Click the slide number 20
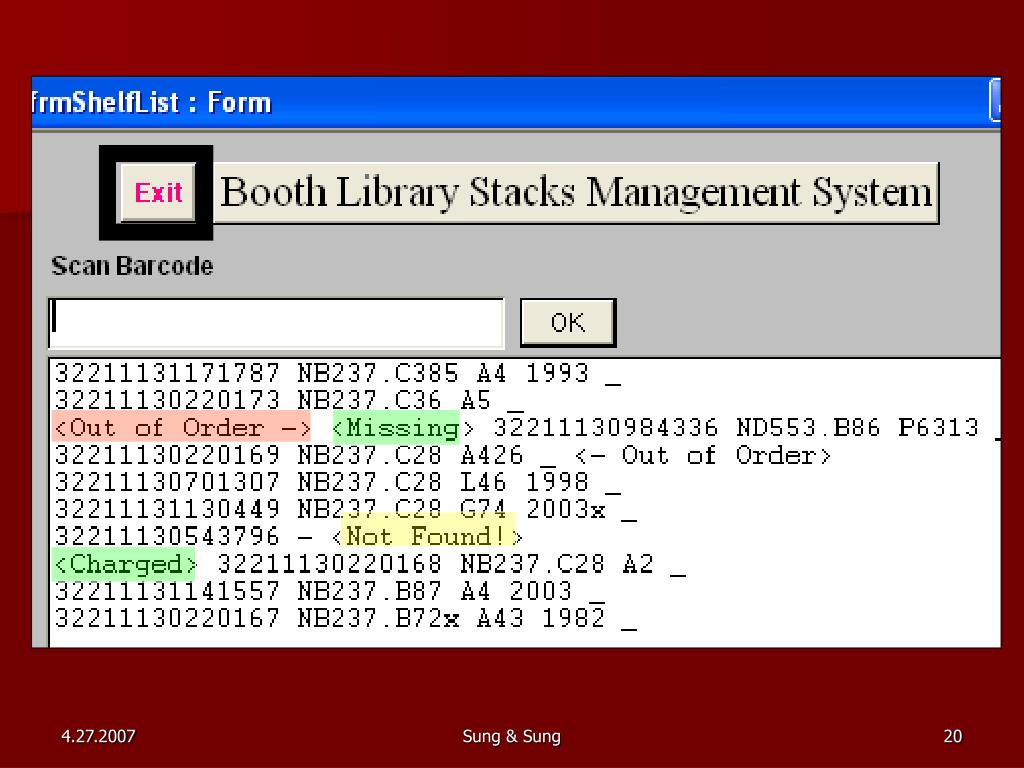Viewport: 1024px width, 768px height. 953,736
